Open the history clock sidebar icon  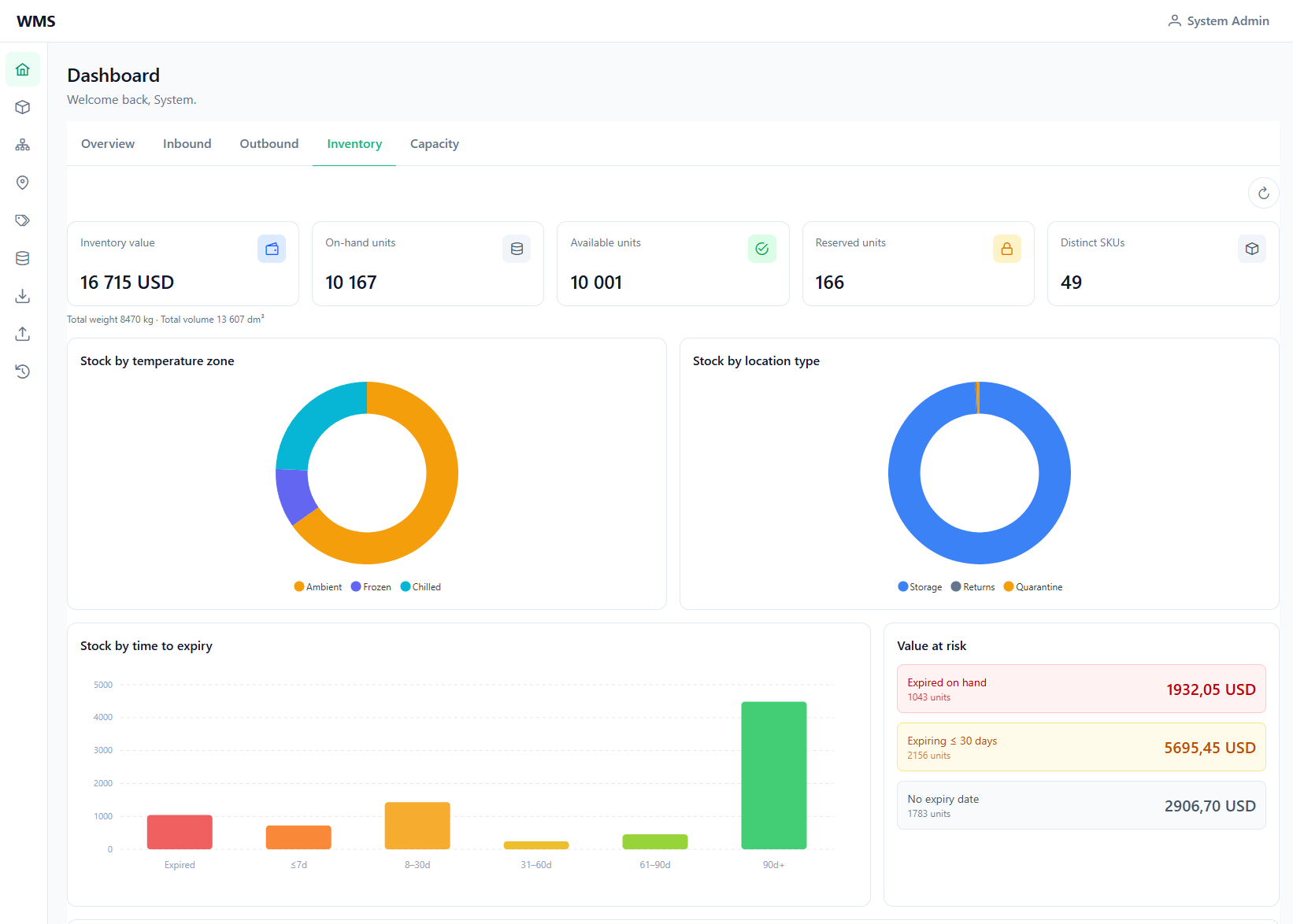pyautogui.click(x=23, y=371)
